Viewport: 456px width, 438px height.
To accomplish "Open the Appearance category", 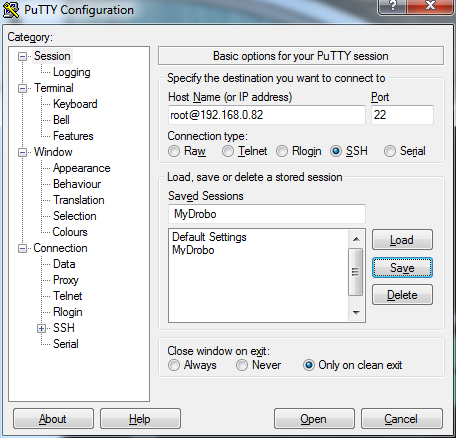I will coord(82,168).
